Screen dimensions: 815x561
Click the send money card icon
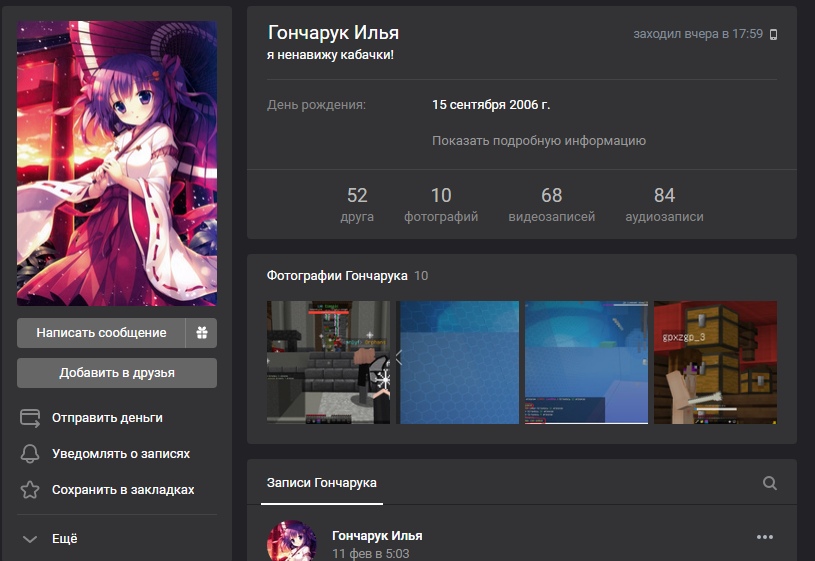tap(31, 418)
